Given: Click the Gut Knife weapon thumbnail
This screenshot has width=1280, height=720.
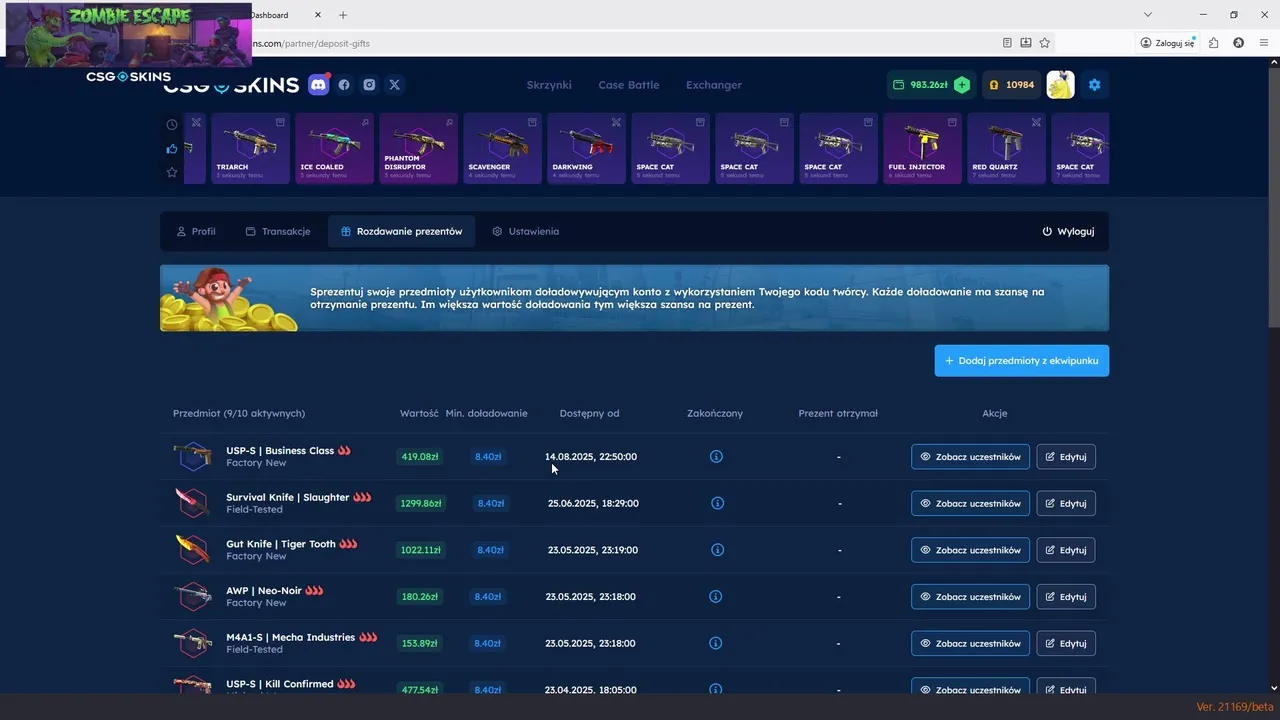Looking at the screenshot, I should 192,549.
